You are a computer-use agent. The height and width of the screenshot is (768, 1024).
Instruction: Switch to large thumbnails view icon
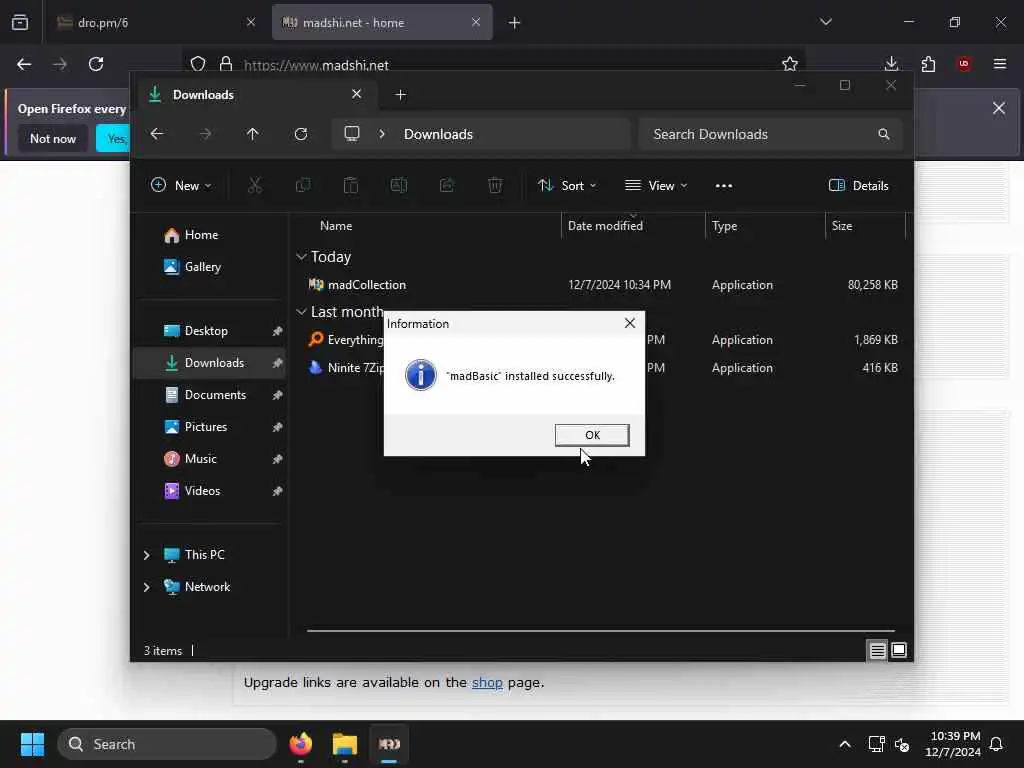point(899,650)
